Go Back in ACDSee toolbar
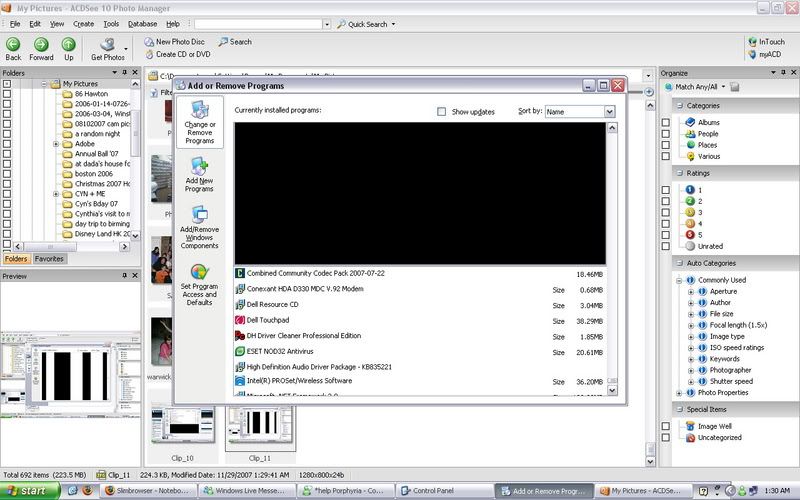This screenshot has width=800, height=500. click(x=13, y=49)
